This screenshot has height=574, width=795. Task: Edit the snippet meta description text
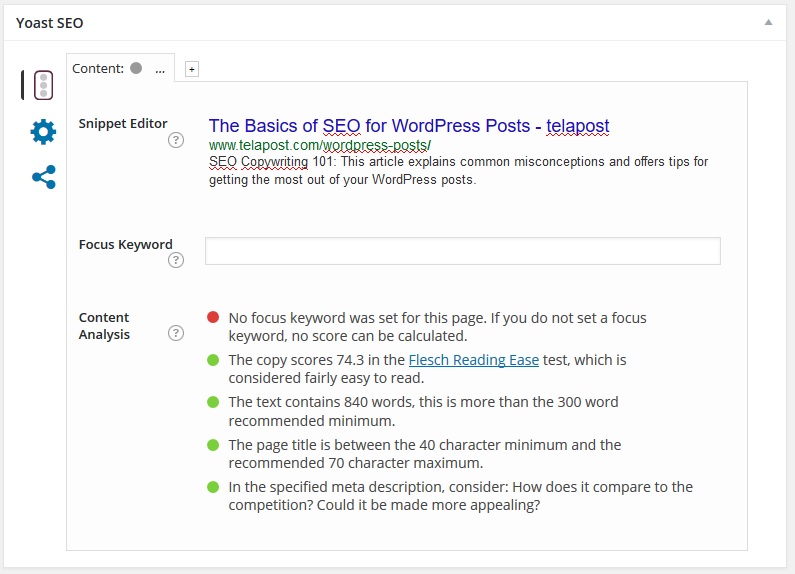[x=458, y=170]
